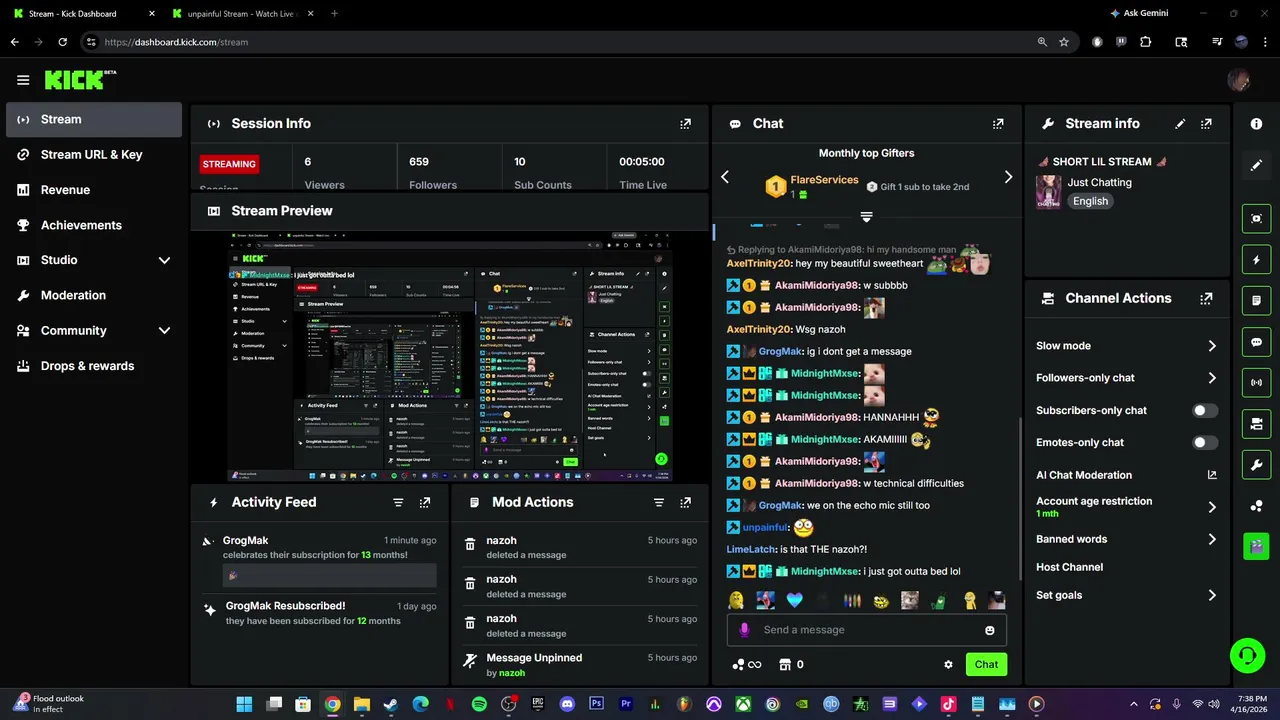
Task: Toggle Subscribers-only chat
Action: click(x=1205, y=410)
